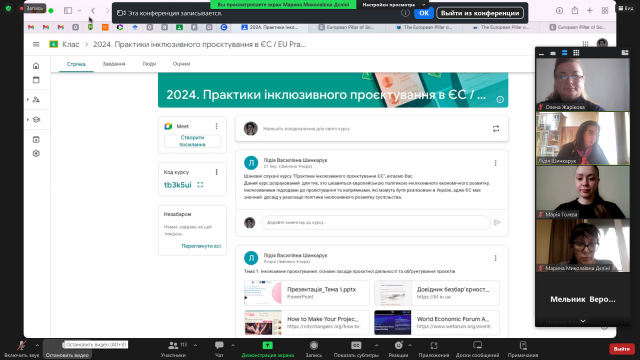Screen dimensions: 640x360
Task: Toggle the browser sidebar panel icon
Action: coord(68,11)
